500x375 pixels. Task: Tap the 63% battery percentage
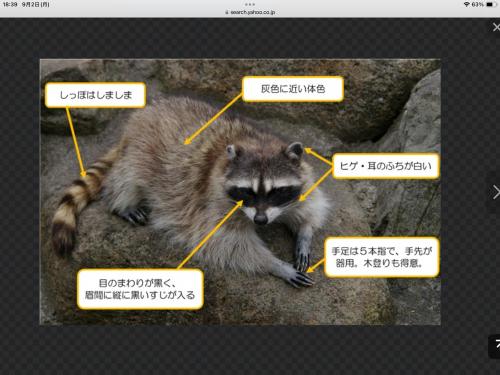pos(478,4)
